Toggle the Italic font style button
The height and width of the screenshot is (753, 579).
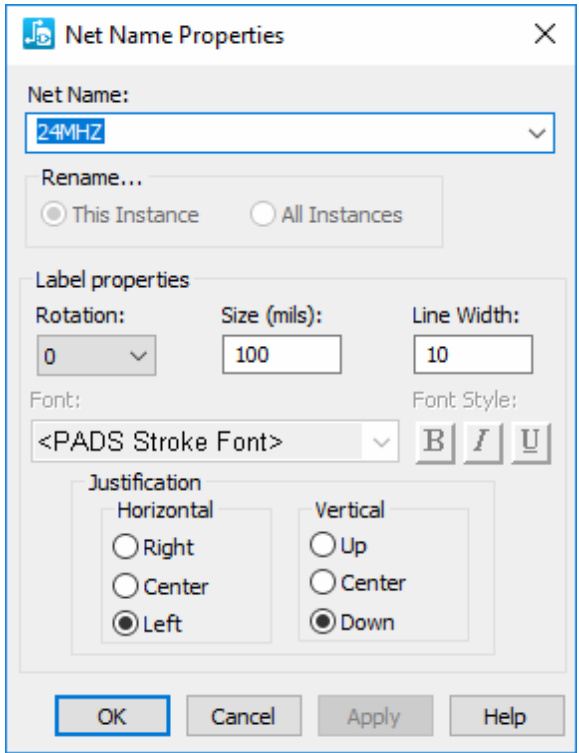pyautogui.click(x=482, y=442)
